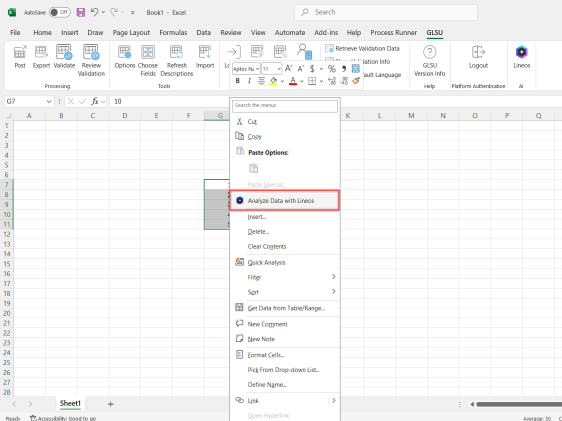Click the center align icon in mini toolbar
562x421 pixels.
[x=261, y=81]
